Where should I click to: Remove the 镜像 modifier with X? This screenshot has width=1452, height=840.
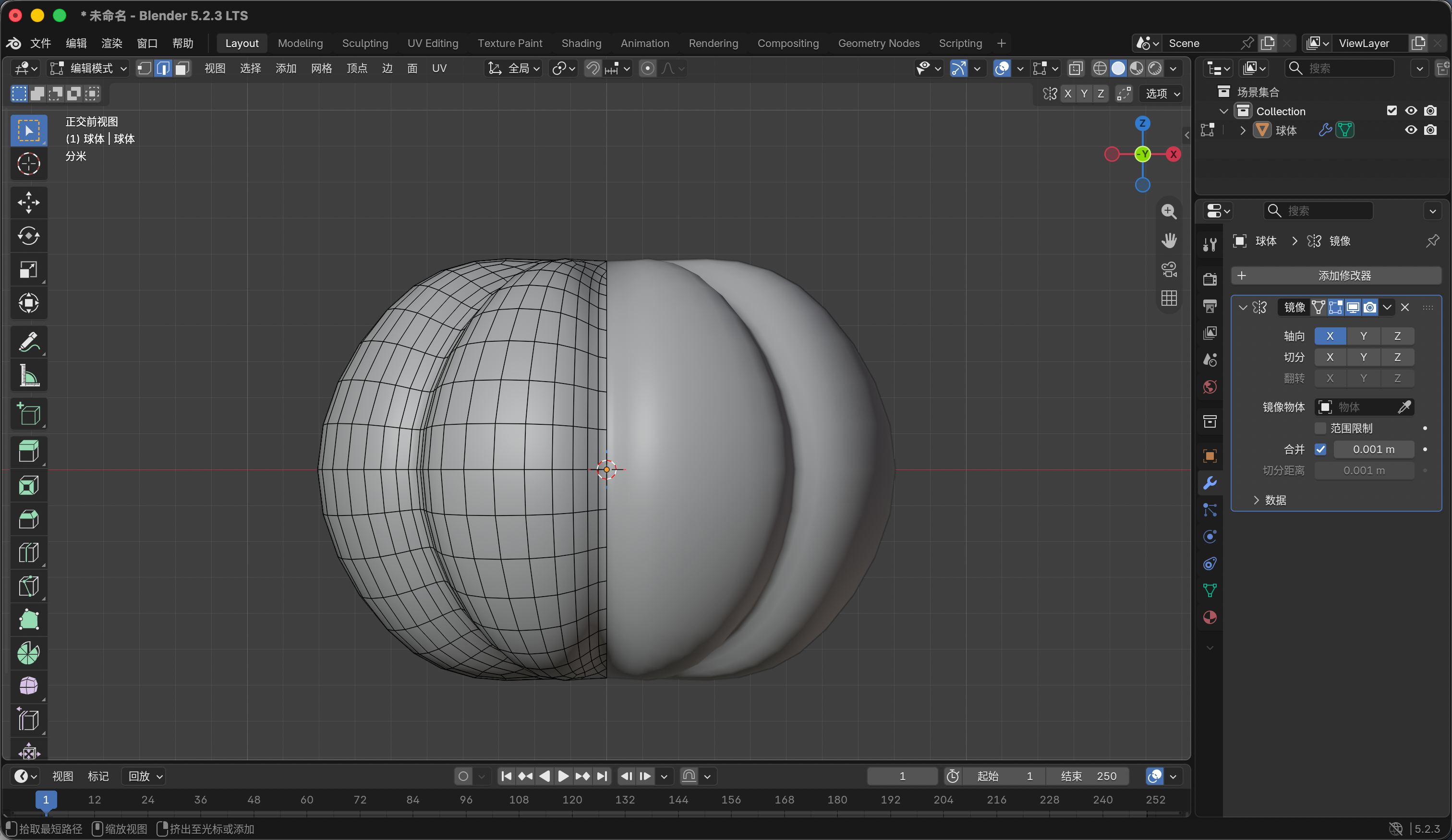point(1405,307)
